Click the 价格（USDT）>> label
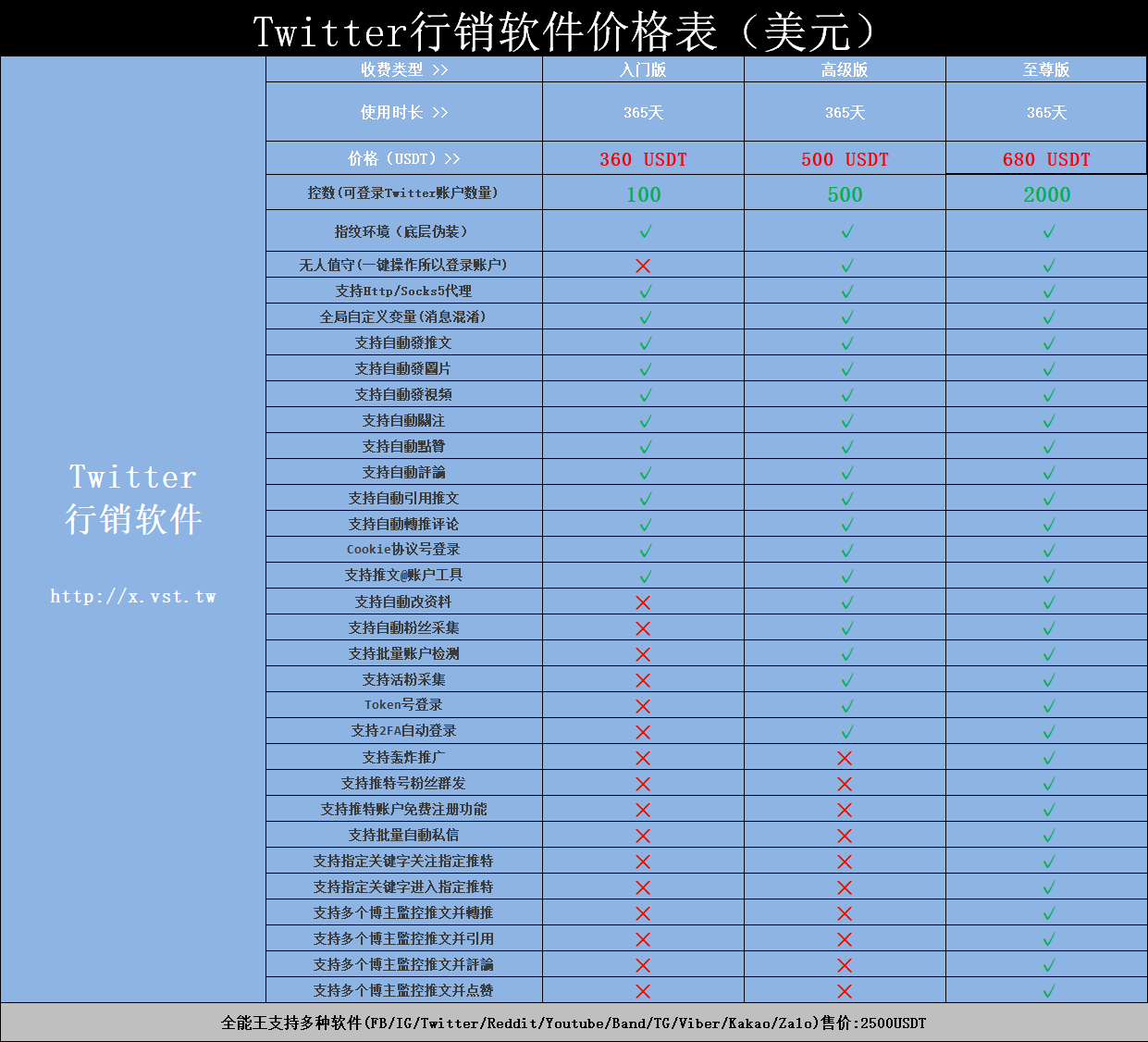This screenshot has height=1042, width=1148. [404, 158]
